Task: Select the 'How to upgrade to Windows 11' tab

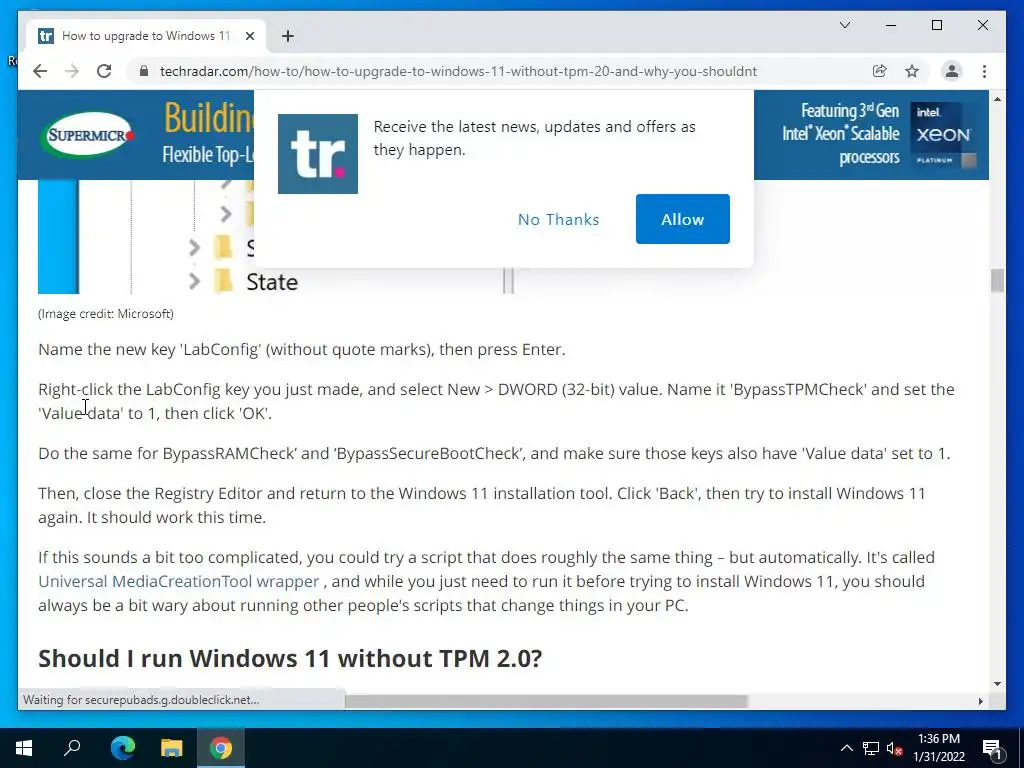Action: coord(146,36)
